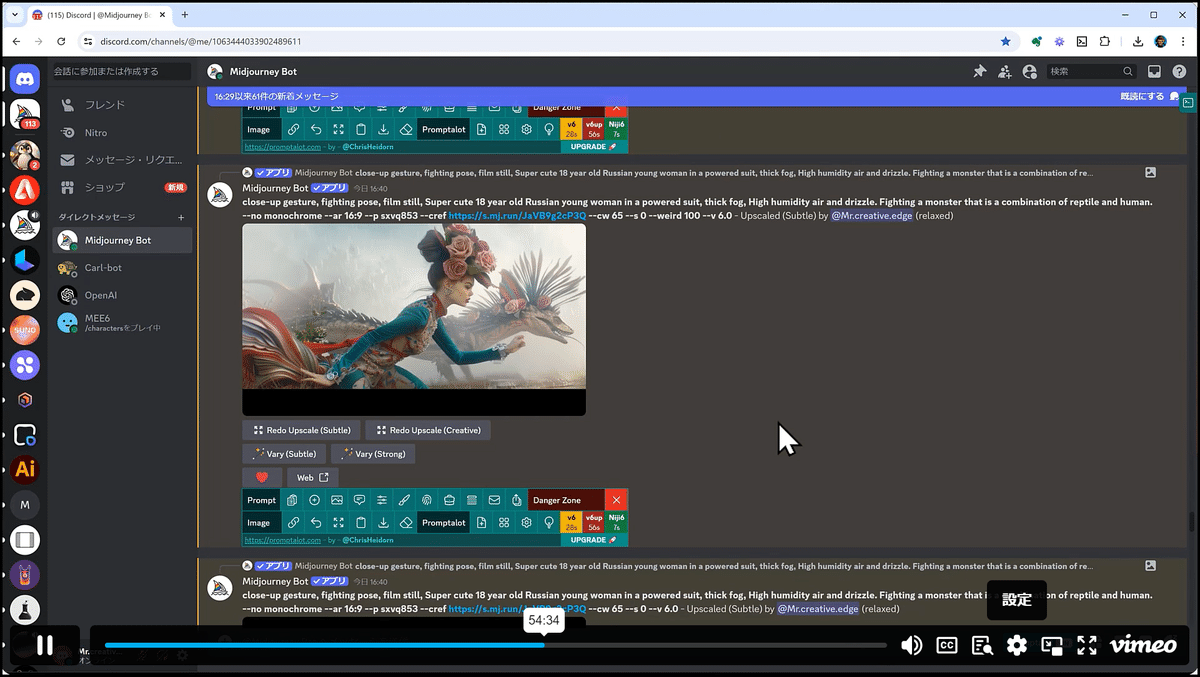This screenshot has height=677, width=1200.
Task: Open the SUNO server icon
Action: 25,329
